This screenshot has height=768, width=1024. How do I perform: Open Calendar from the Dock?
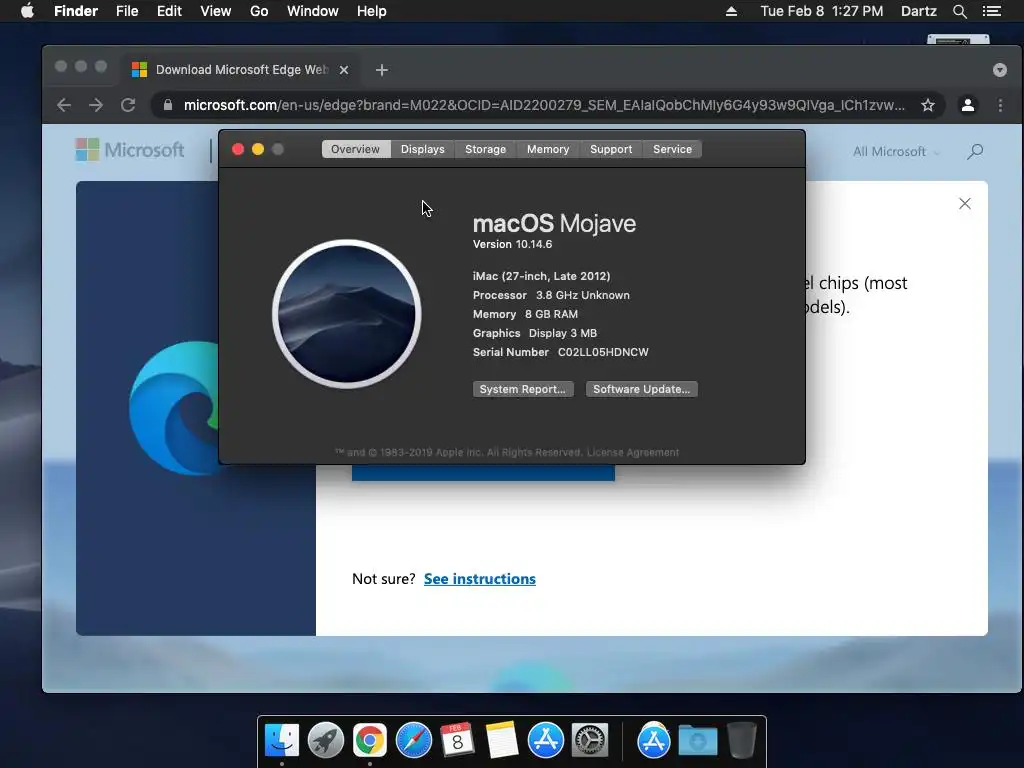point(457,740)
